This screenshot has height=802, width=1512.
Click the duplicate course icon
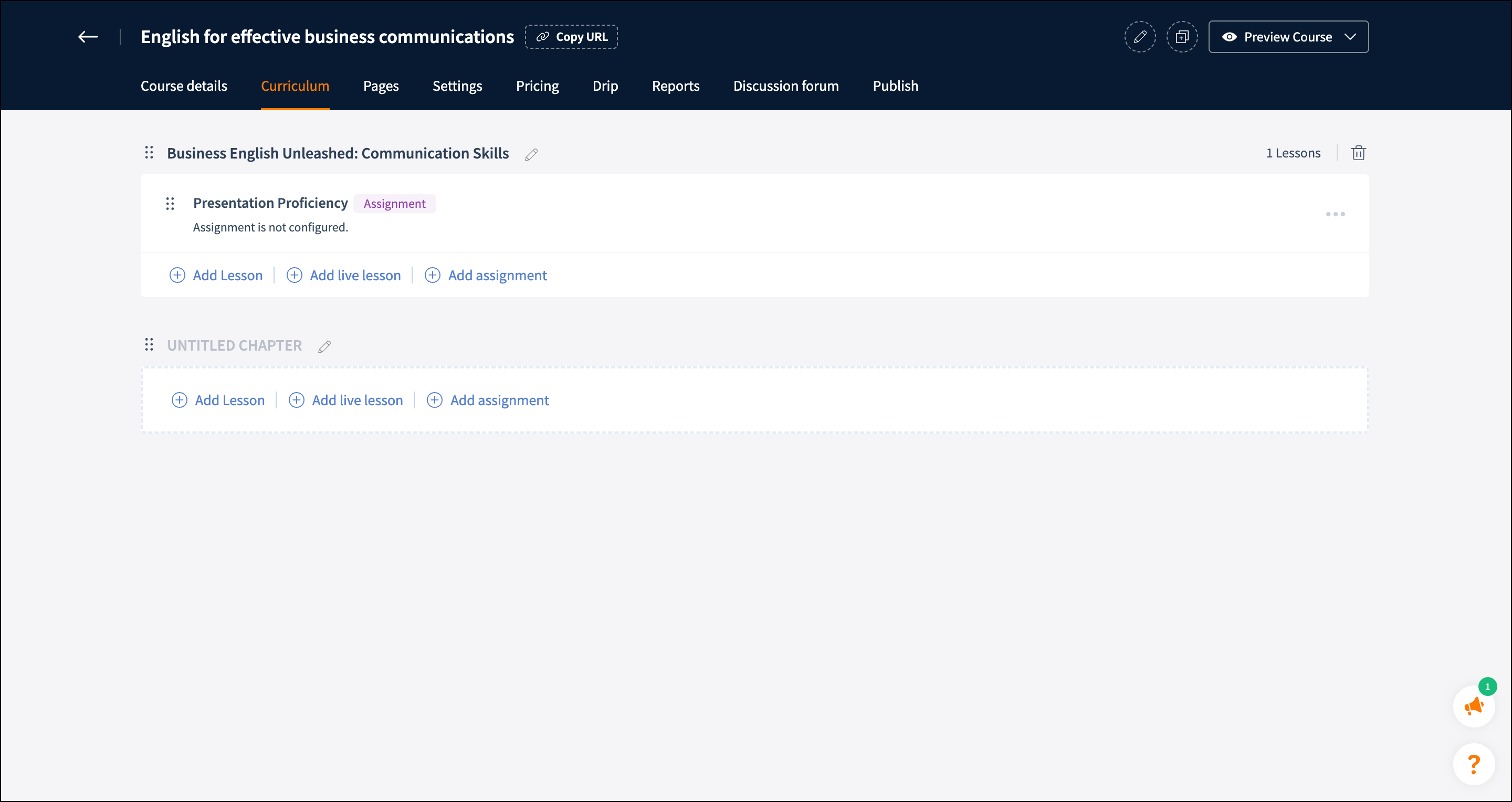coord(1182,37)
